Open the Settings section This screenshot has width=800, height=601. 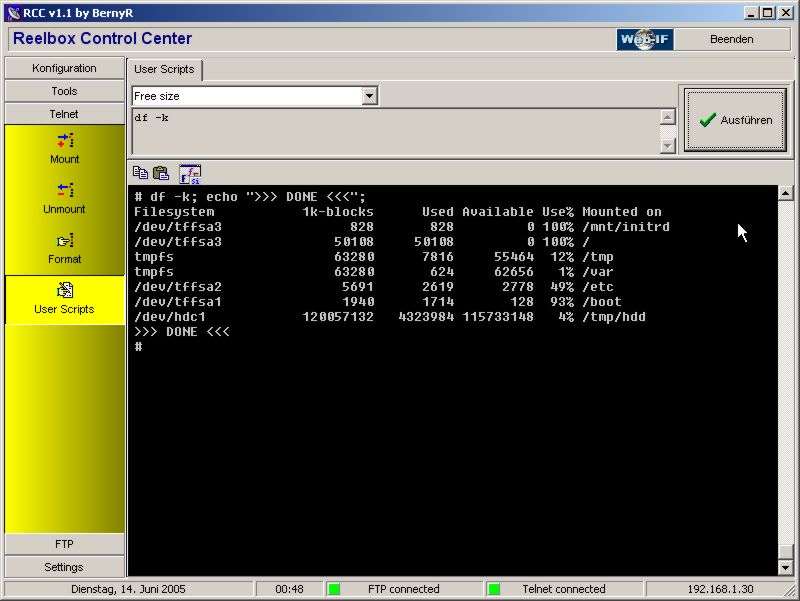64,567
